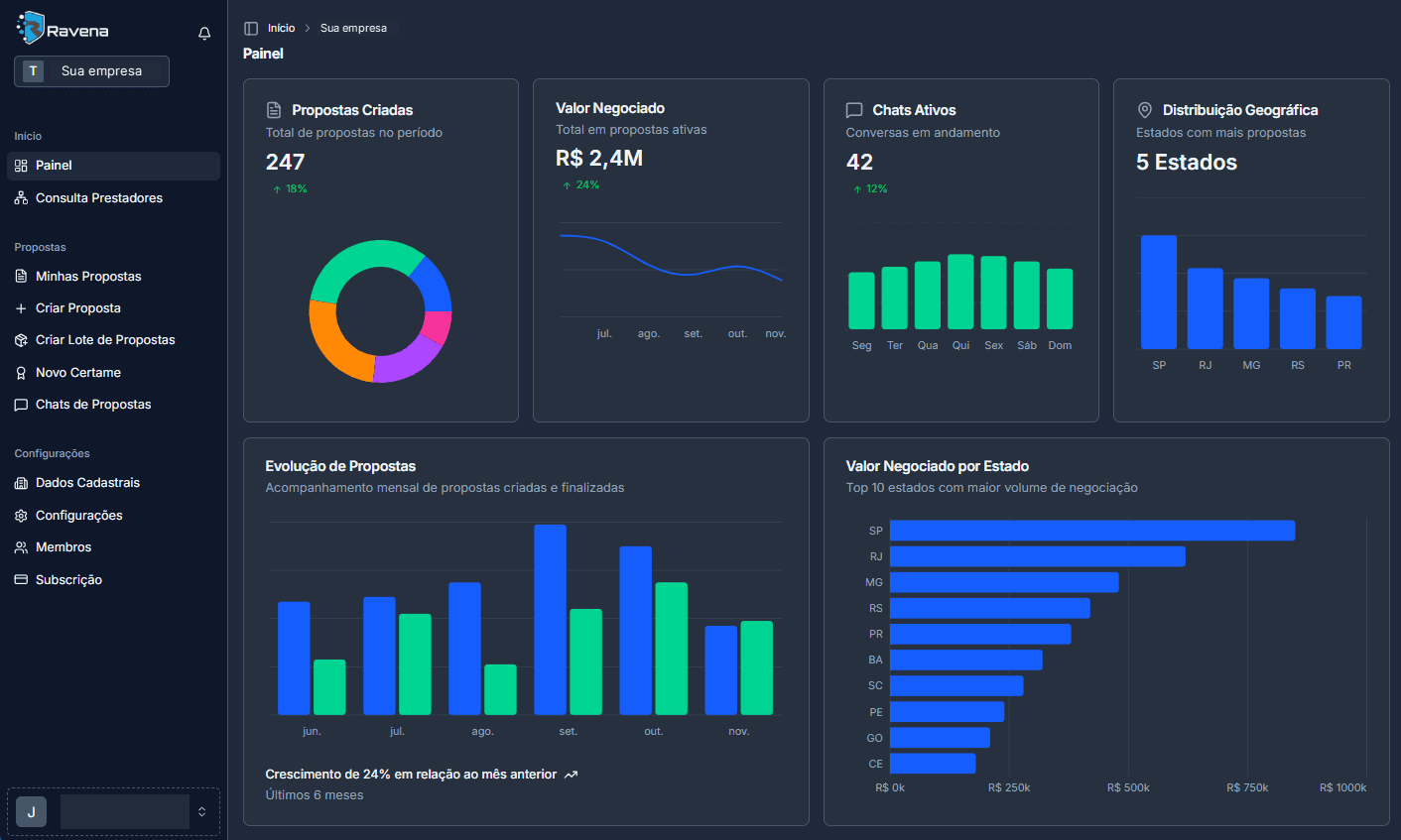
Task: Click the Configurações gear icon
Action: coord(21,516)
